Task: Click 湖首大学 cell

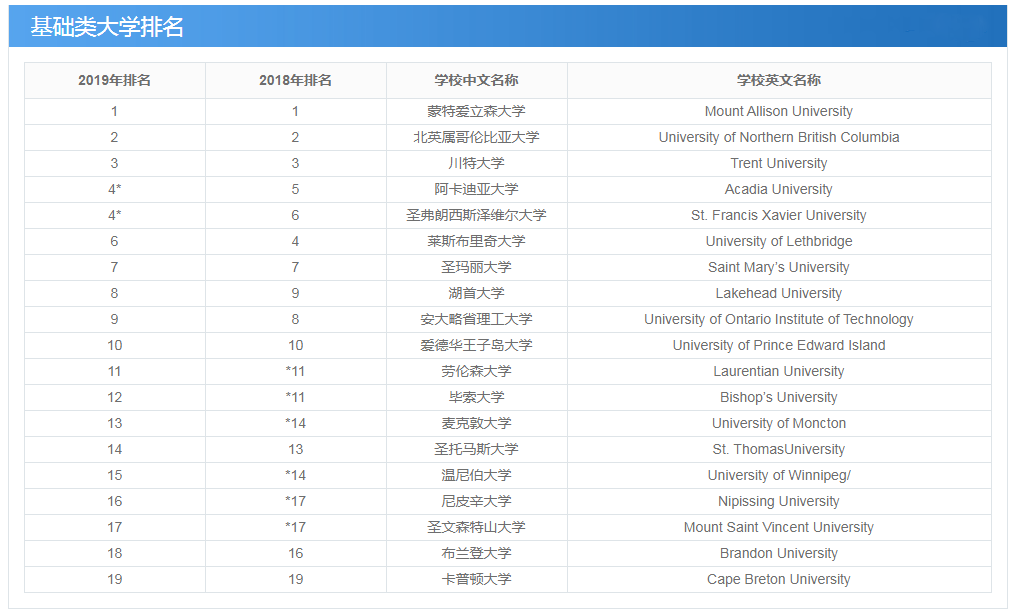Action: (476, 293)
